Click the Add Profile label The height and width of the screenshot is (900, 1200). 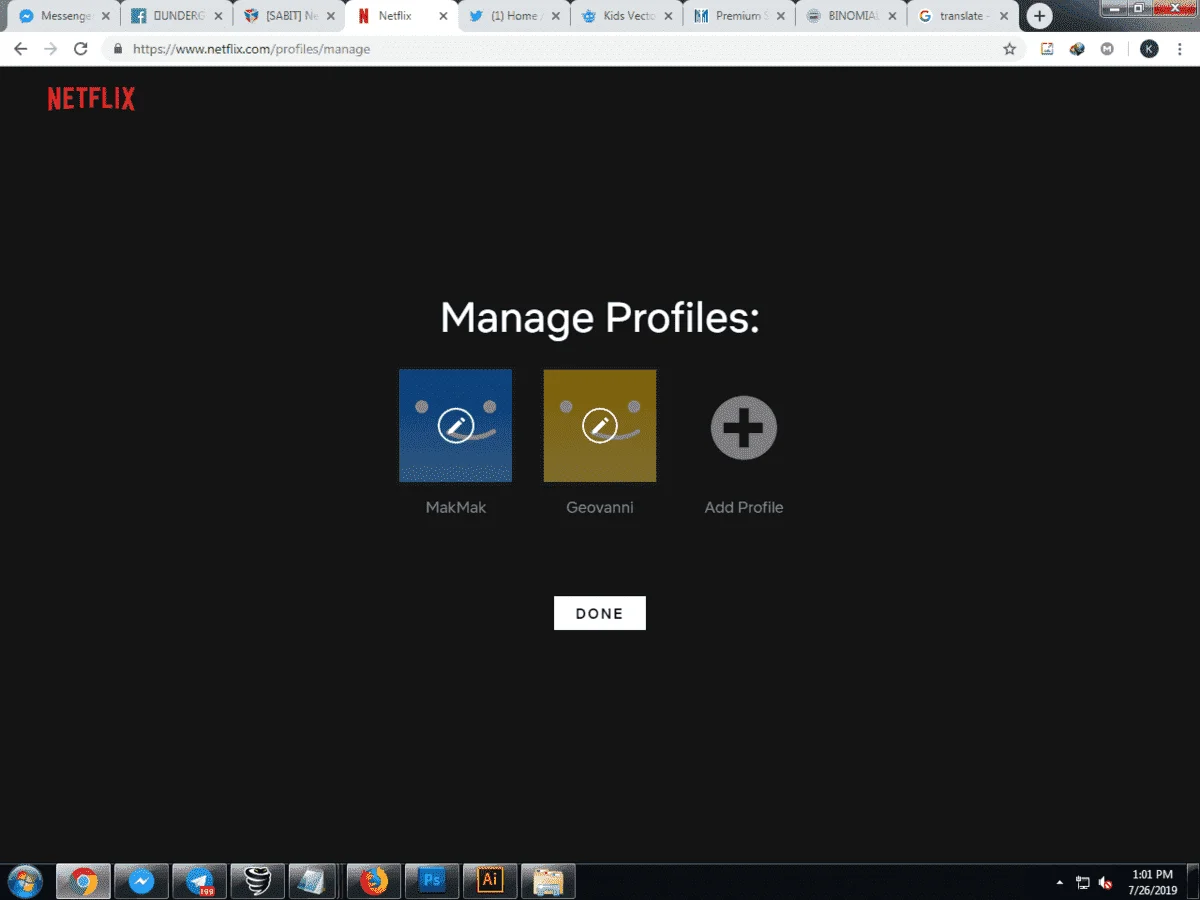[x=744, y=507]
